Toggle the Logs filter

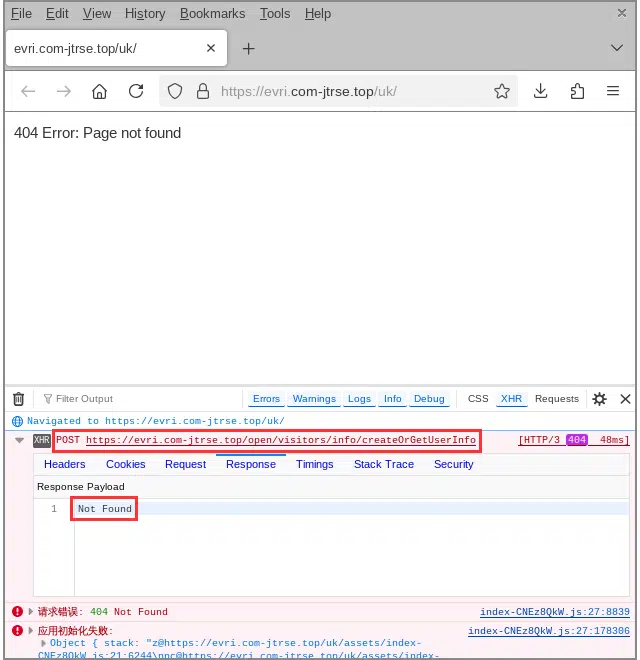pos(359,399)
